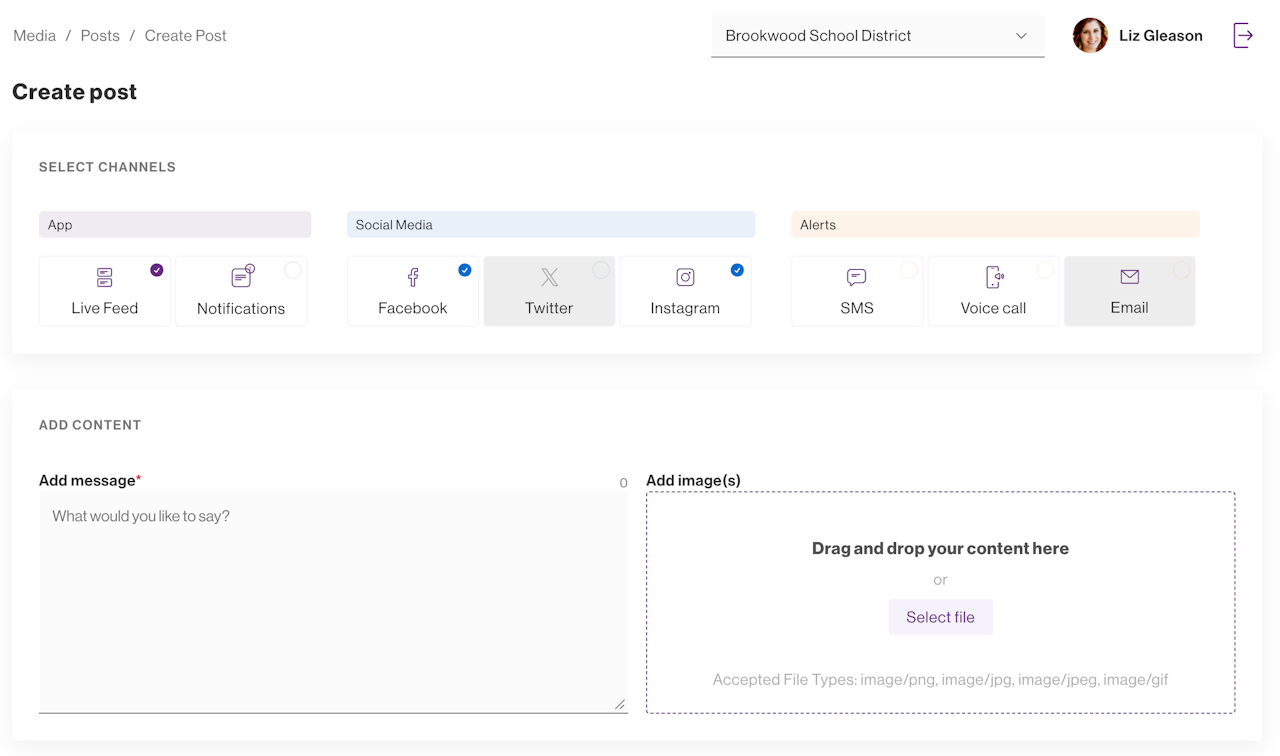
Task: Uncheck the Instagram channel checkbox
Action: tap(737, 270)
